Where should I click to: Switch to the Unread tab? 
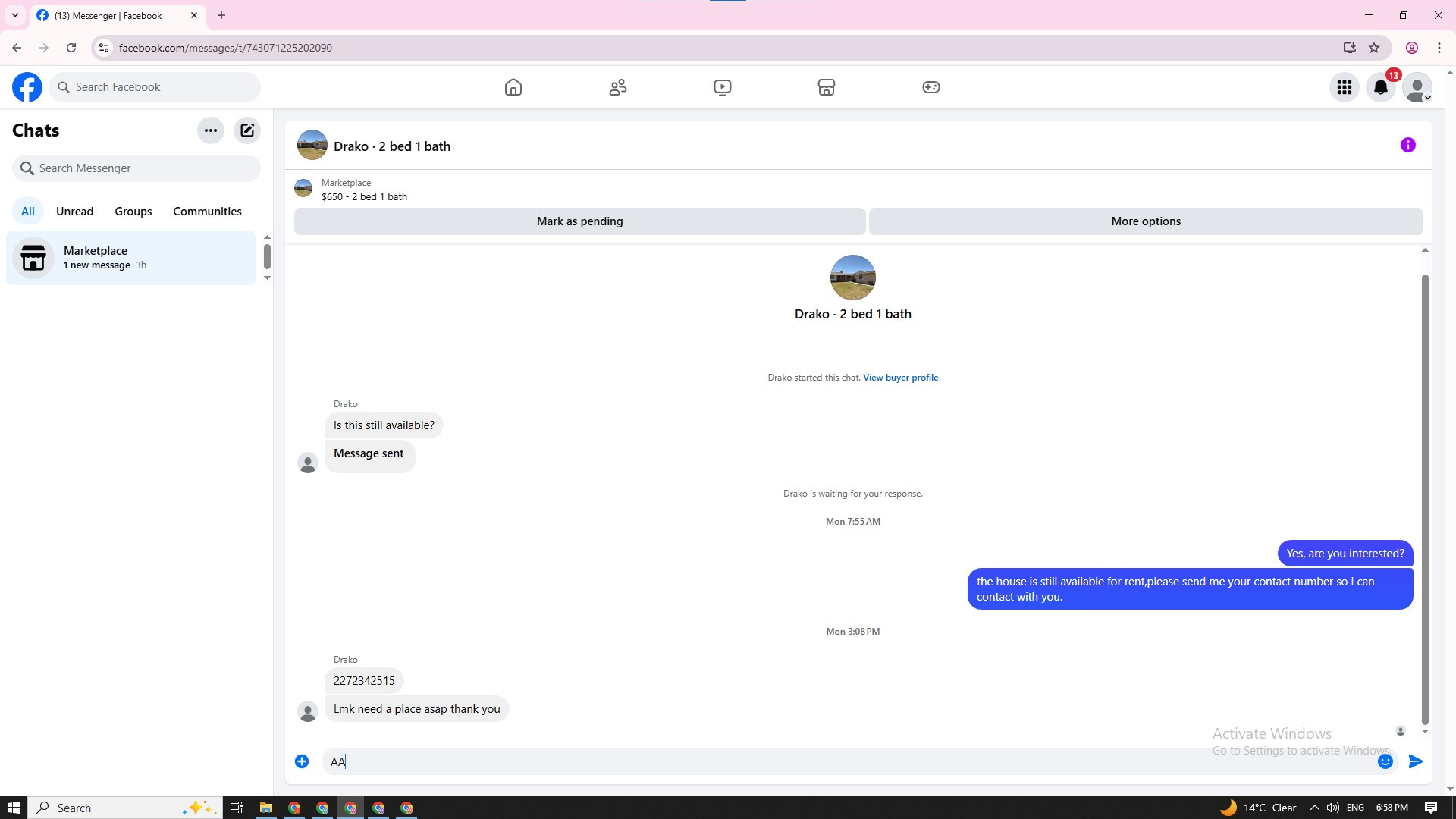(74, 212)
